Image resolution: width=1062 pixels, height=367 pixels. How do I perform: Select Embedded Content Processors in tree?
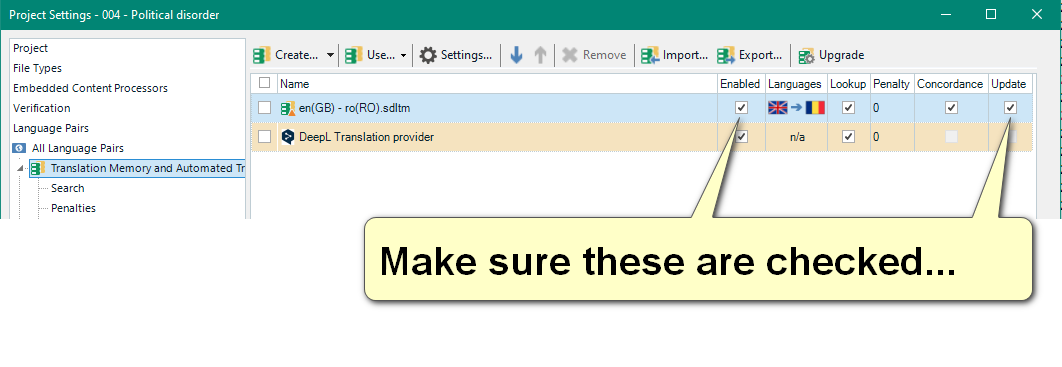(x=90, y=88)
